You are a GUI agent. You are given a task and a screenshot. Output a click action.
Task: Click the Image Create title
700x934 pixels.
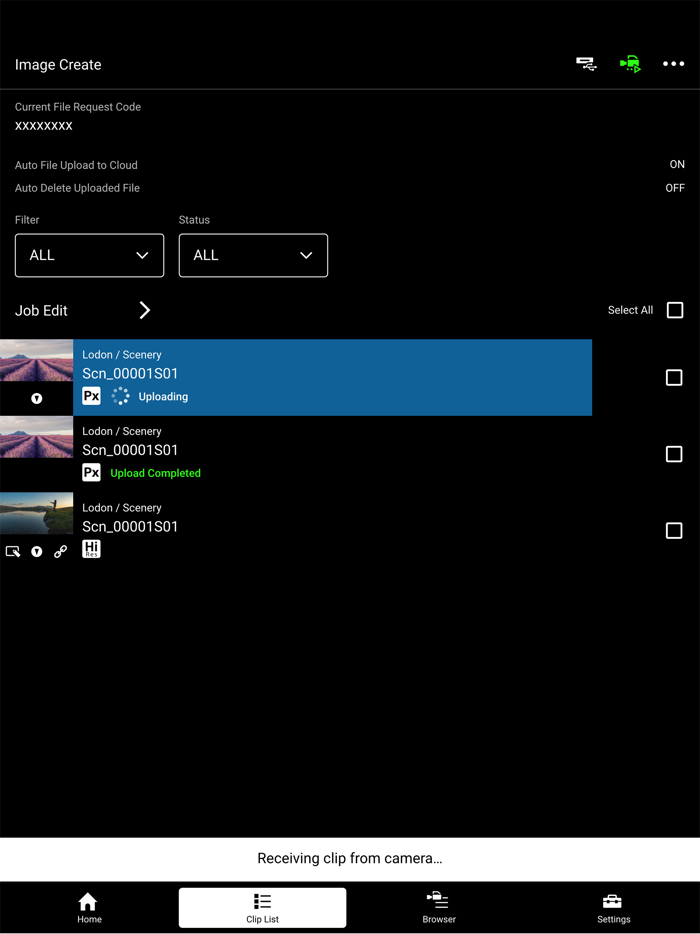pyautogui.click(x=58, y=65)
